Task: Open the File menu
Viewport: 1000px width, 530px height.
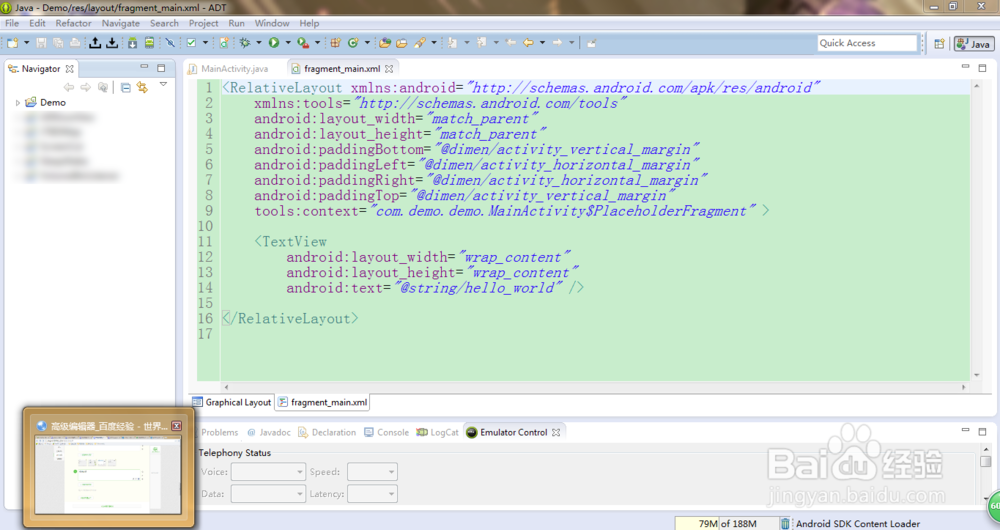Action: 12,23
